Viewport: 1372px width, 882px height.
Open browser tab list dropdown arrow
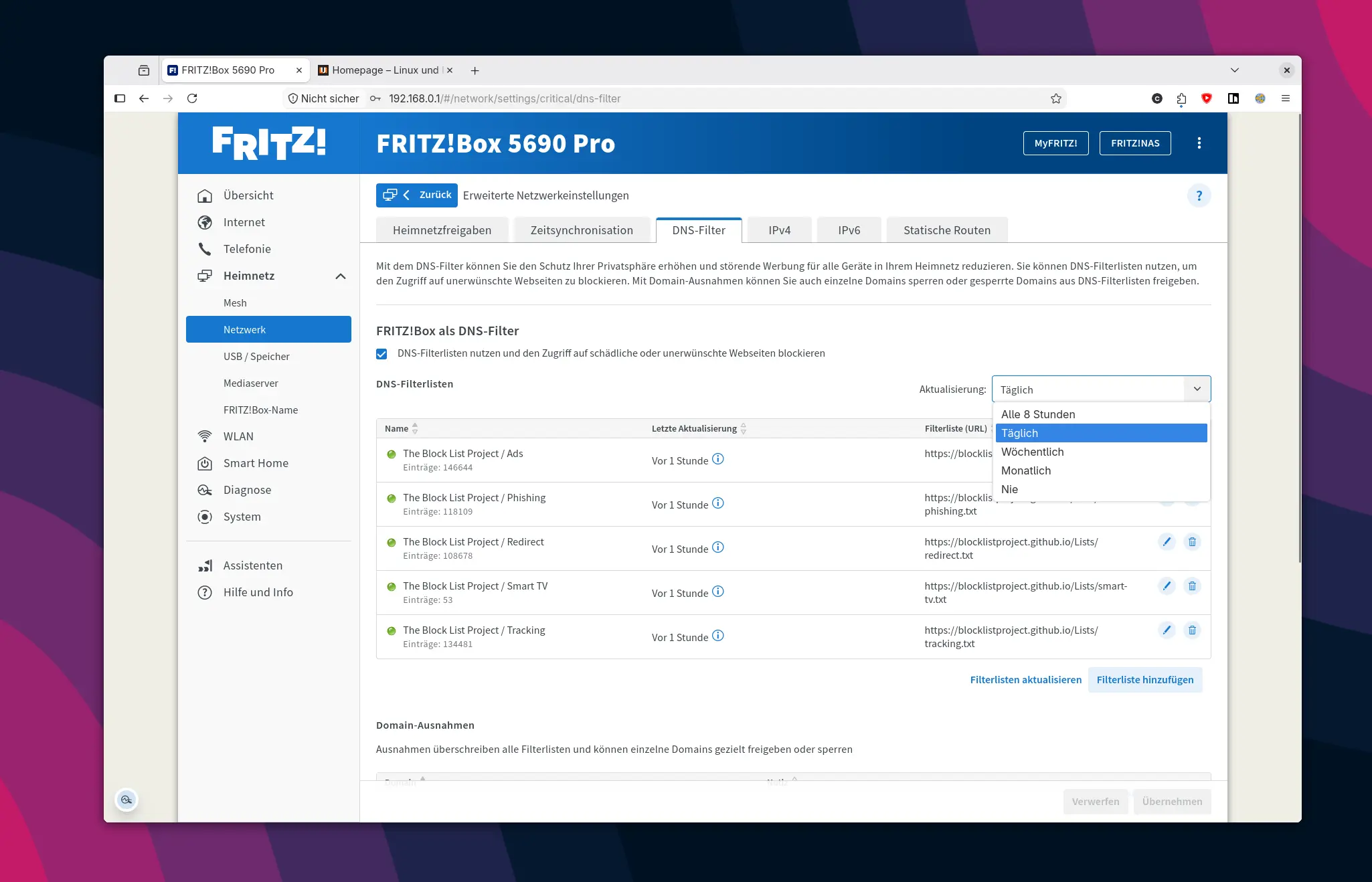[1234, 70]
